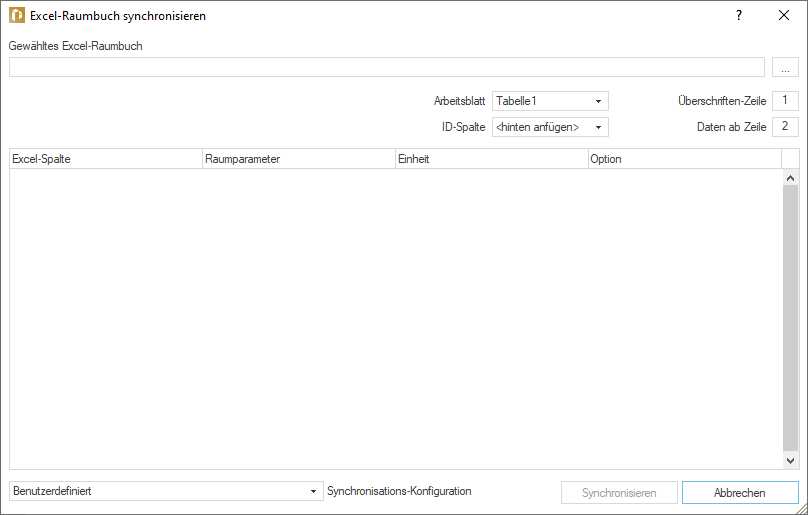Open the Arbeitsblatt dropdown showing Tabelle1

[x=550, y=101]
